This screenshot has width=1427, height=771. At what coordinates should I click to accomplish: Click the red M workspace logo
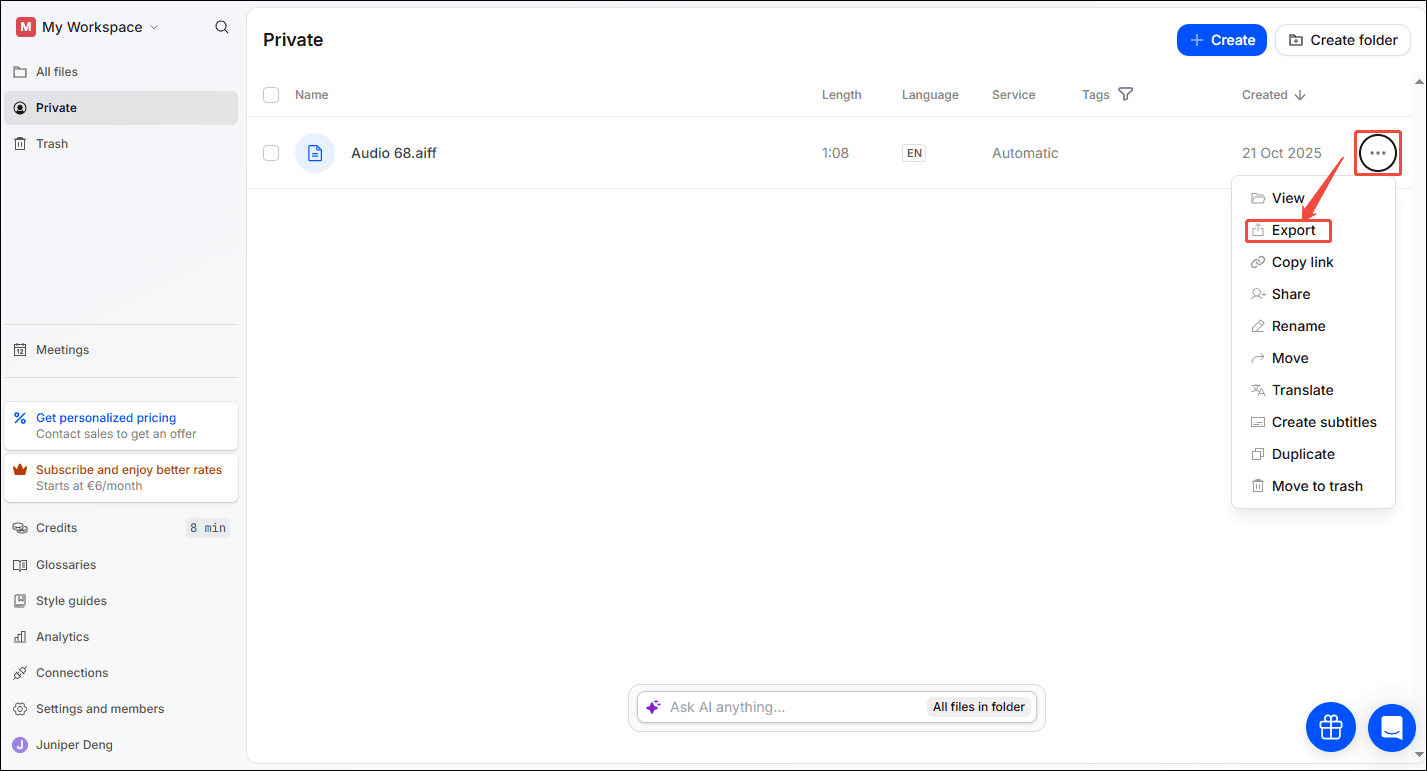point(26,27)
